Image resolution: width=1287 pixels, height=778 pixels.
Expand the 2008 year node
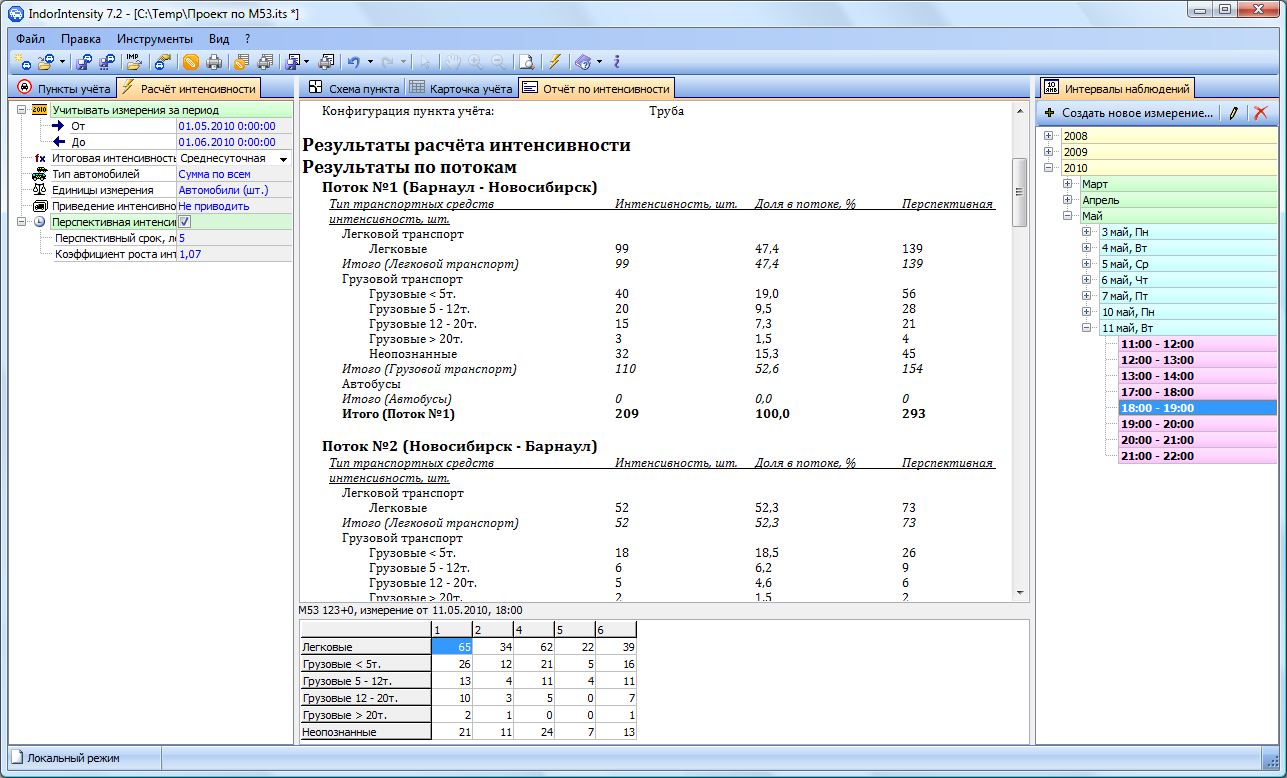pyautogui.click(x=1049, y=136)
